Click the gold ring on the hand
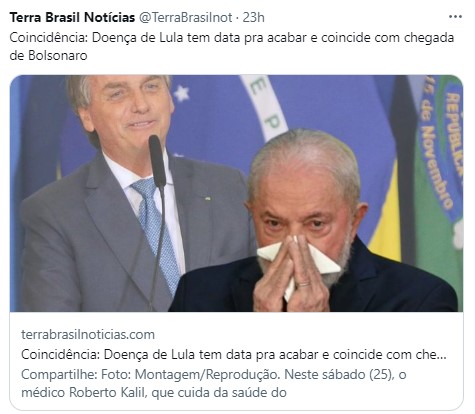475x414 pixels. 304,284
